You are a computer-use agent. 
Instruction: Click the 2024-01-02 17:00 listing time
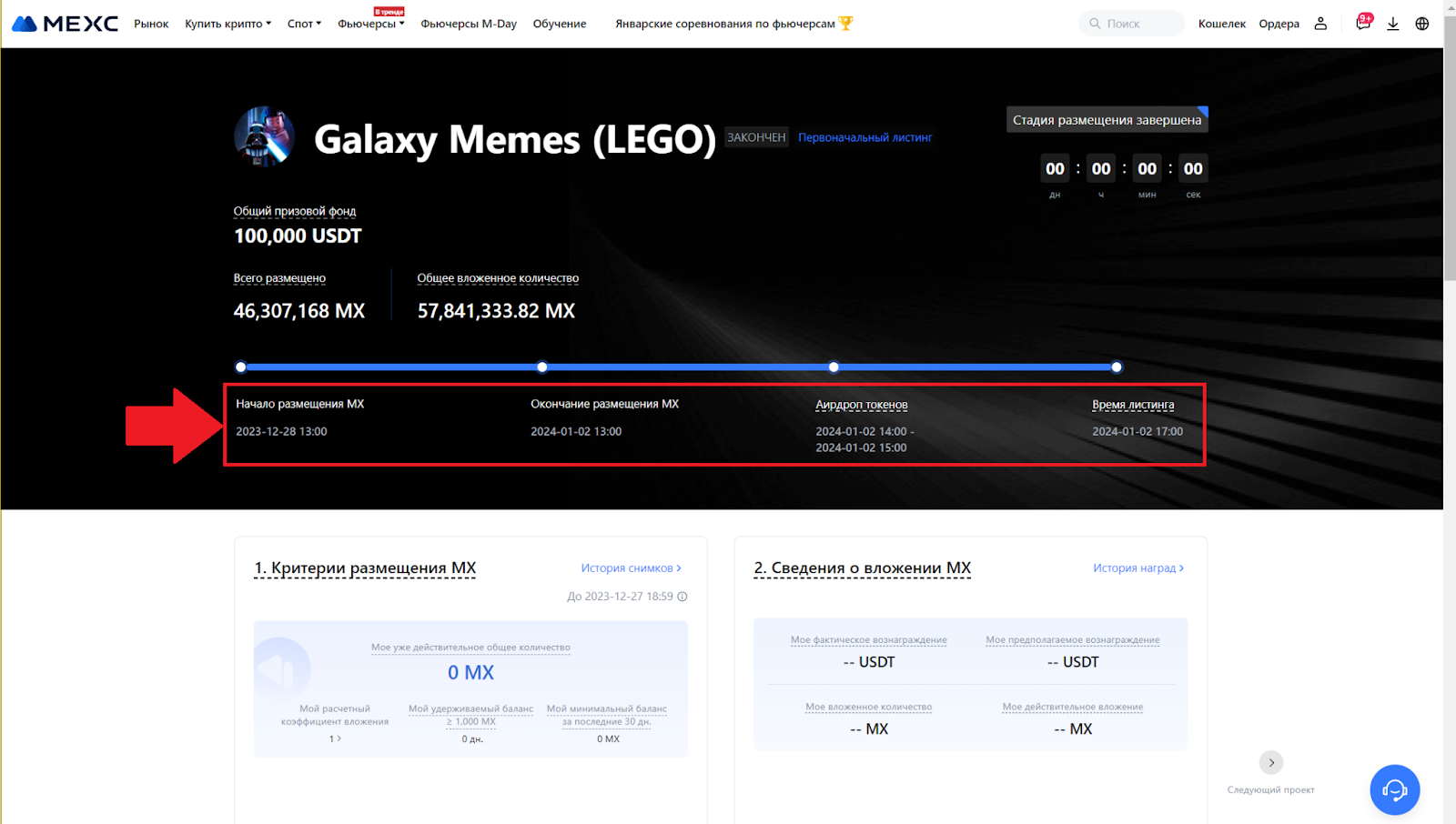click(1137, 431)
